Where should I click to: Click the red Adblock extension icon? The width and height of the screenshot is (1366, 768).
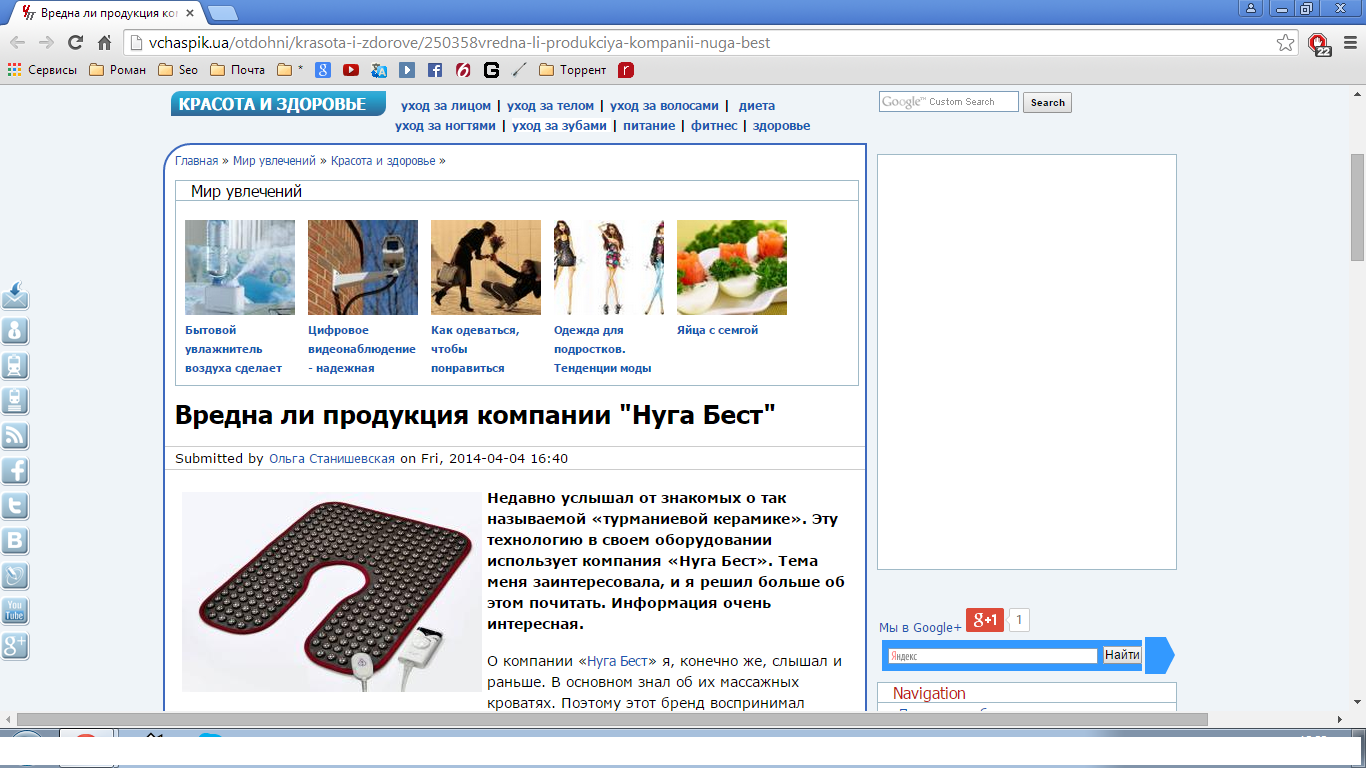point(1319,43)
